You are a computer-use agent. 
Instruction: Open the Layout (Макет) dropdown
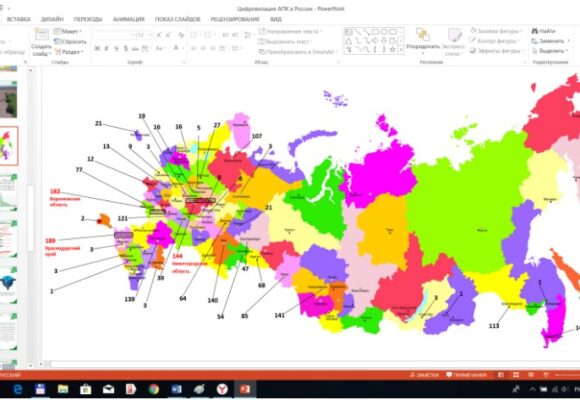(x=68, y=31)
